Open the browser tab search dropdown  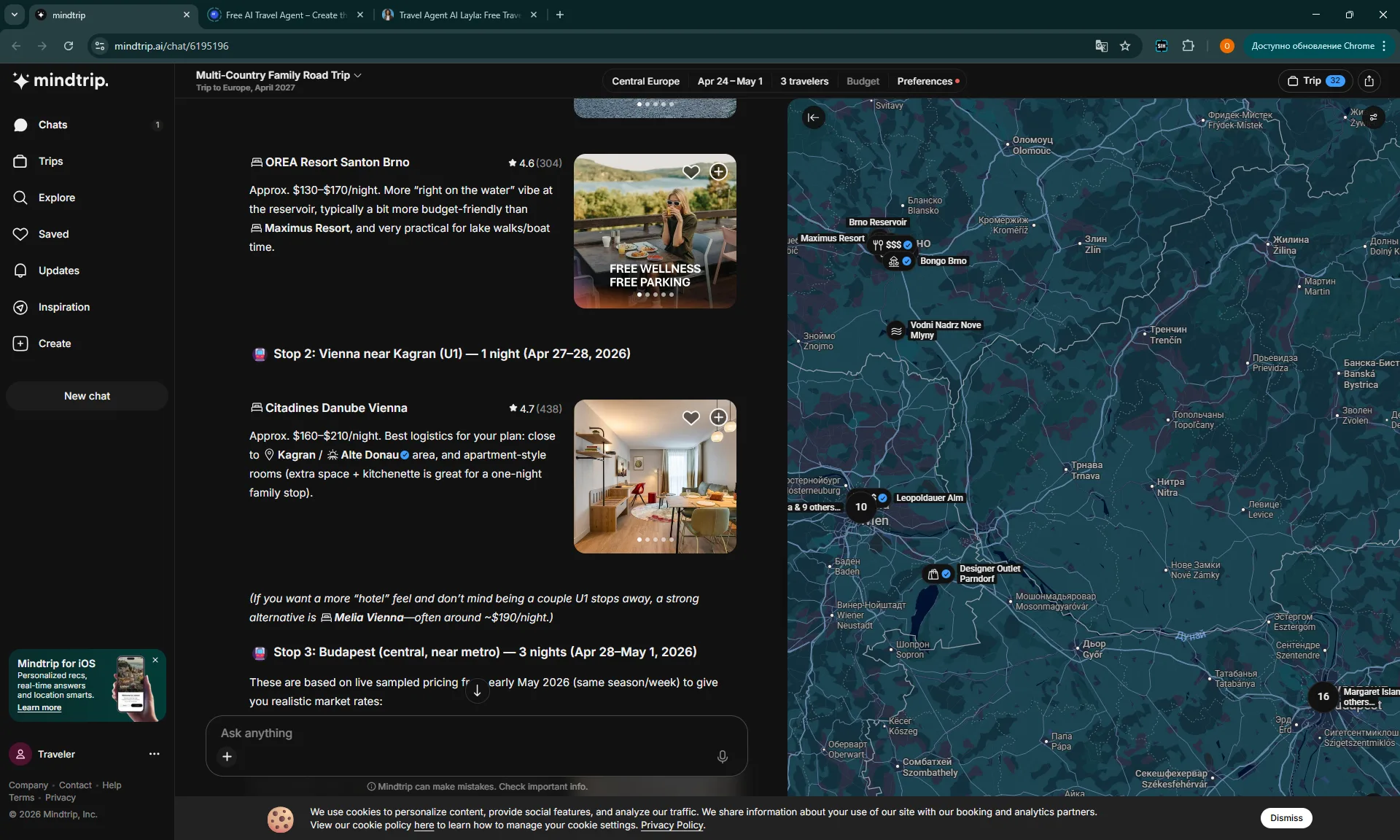15,15
